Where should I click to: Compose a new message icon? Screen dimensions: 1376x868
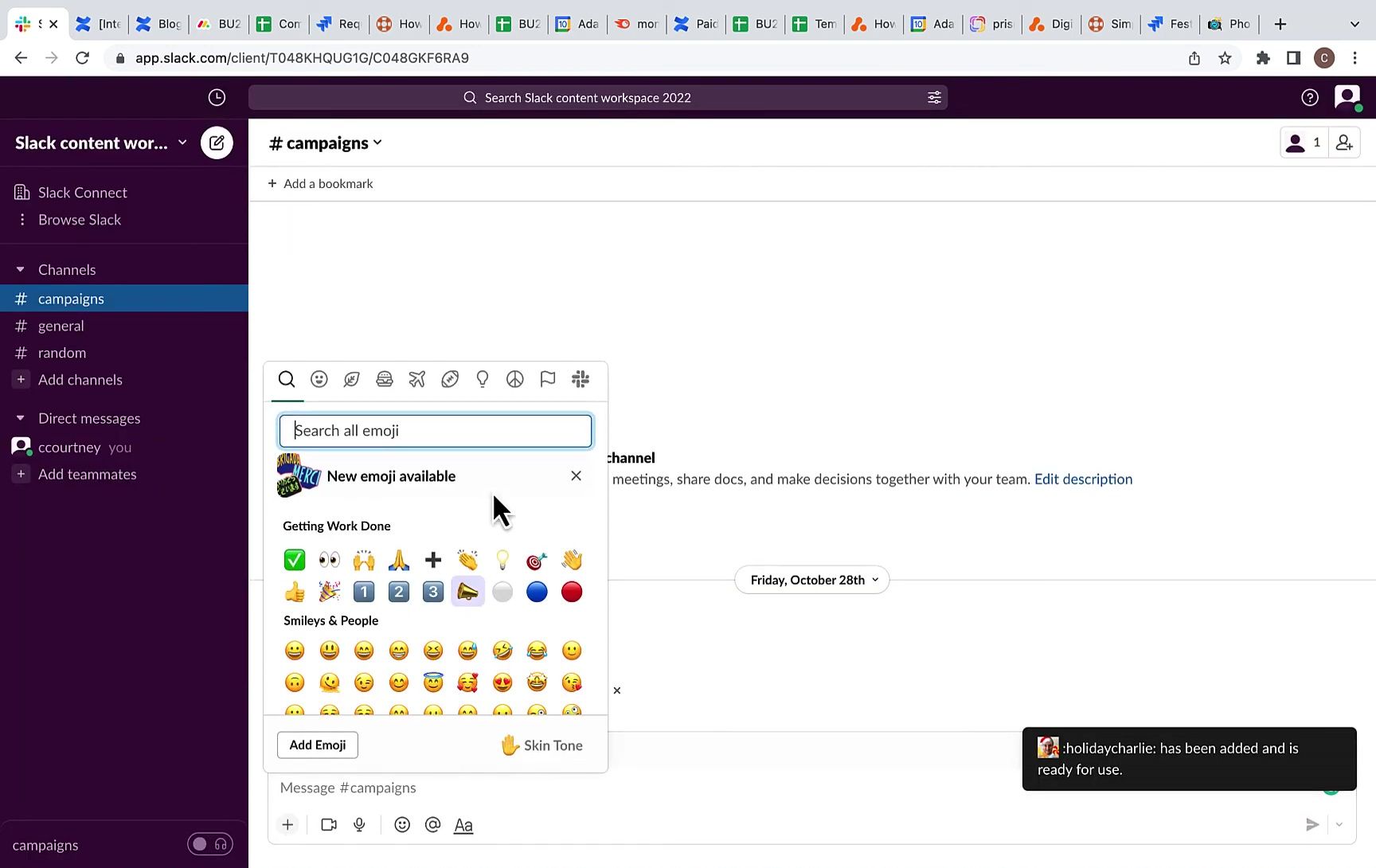click(x=217, y=143)
